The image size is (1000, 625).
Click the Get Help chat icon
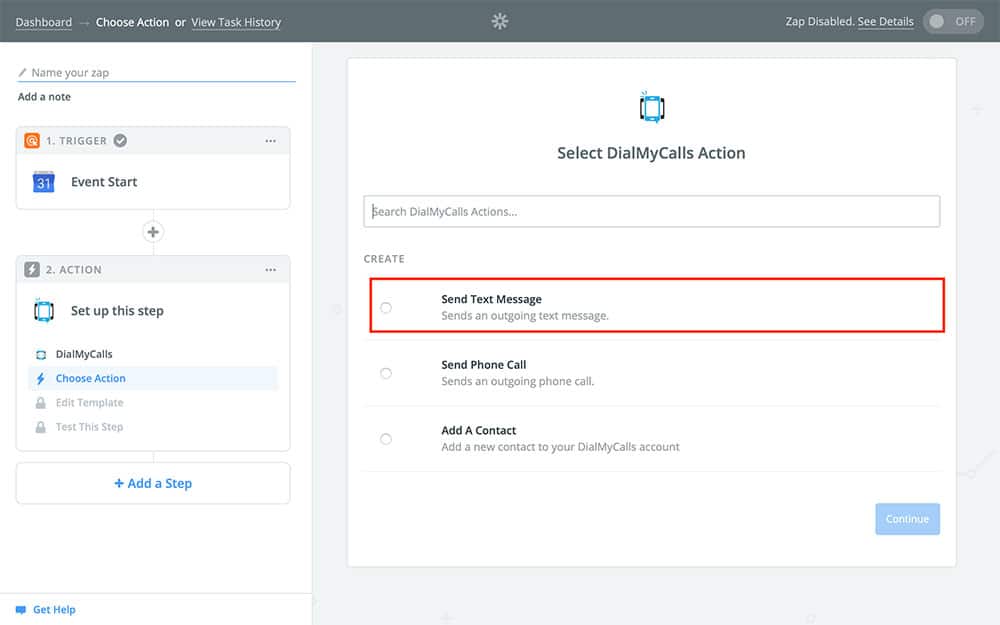tap(21, 609)
